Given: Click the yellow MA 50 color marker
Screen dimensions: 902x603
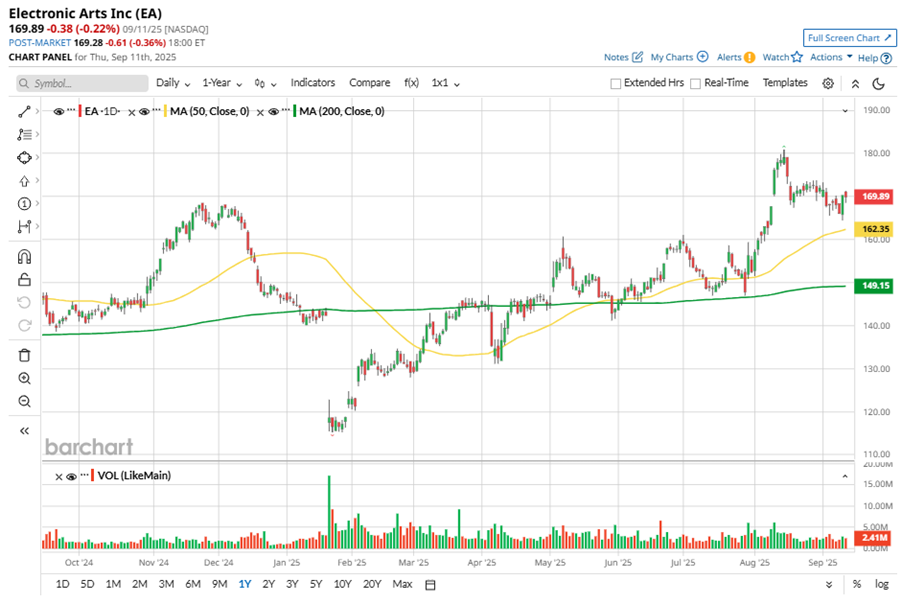Looking at the screenshot, I should pyautogui.click(x=166, y=111).
